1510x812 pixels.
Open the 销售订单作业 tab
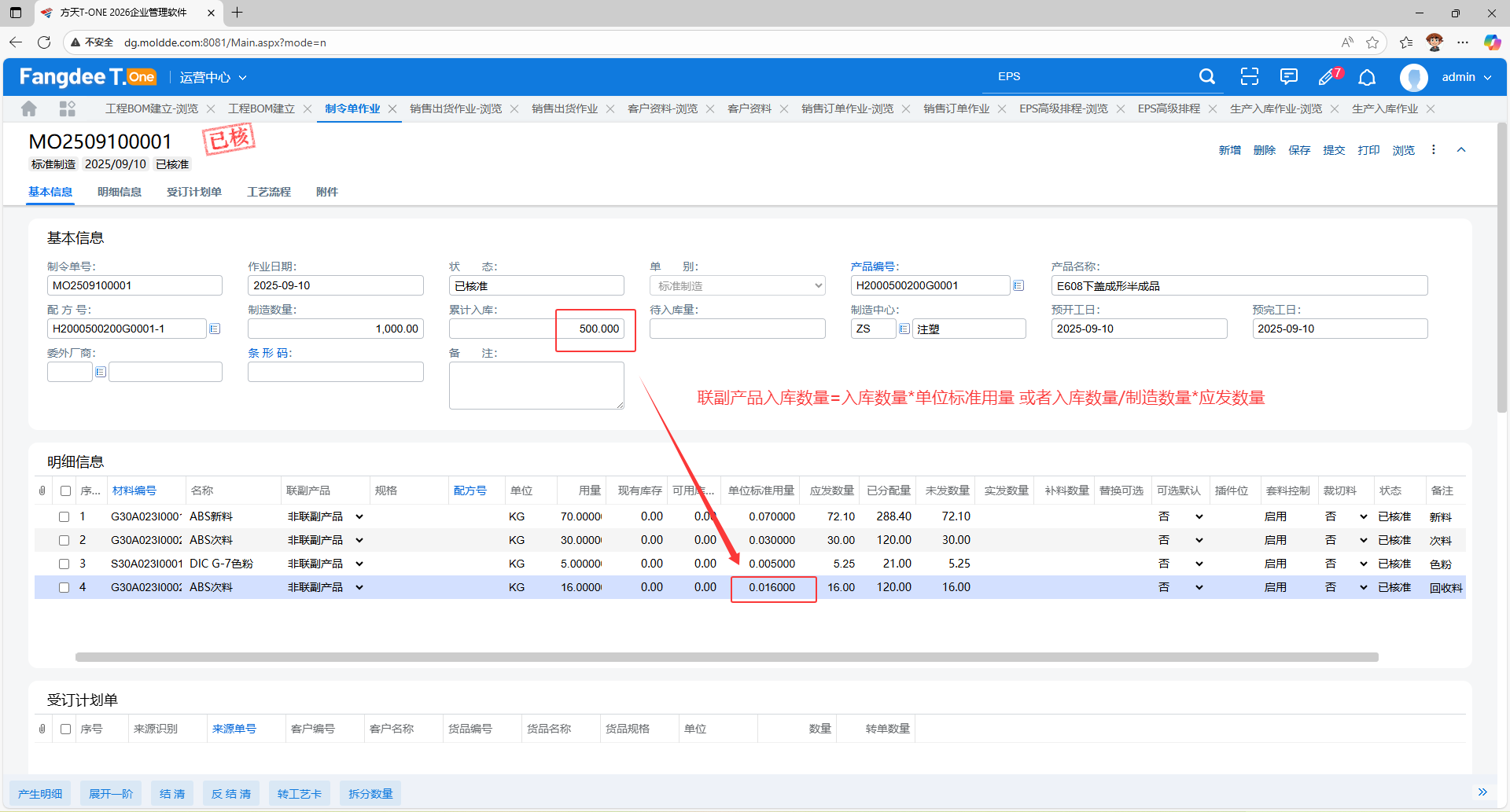point(956,109)
